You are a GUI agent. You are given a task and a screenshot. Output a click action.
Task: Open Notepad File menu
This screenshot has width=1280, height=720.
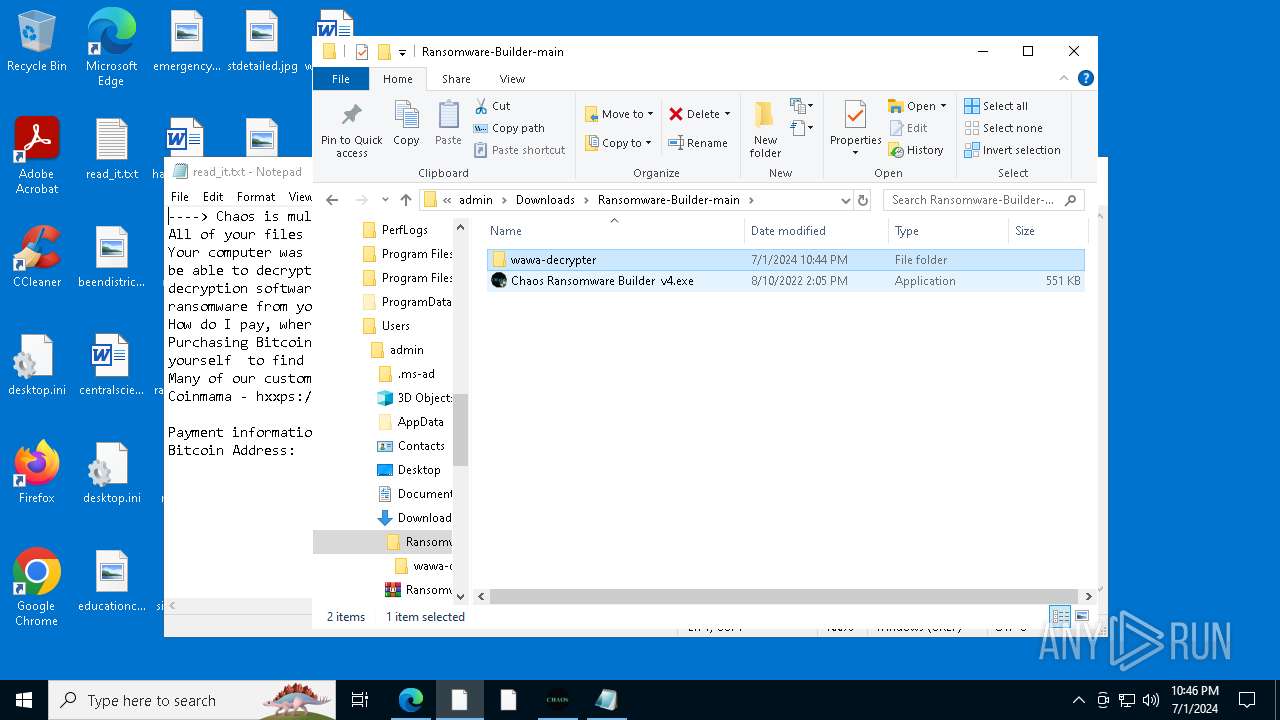coord(180,197)
